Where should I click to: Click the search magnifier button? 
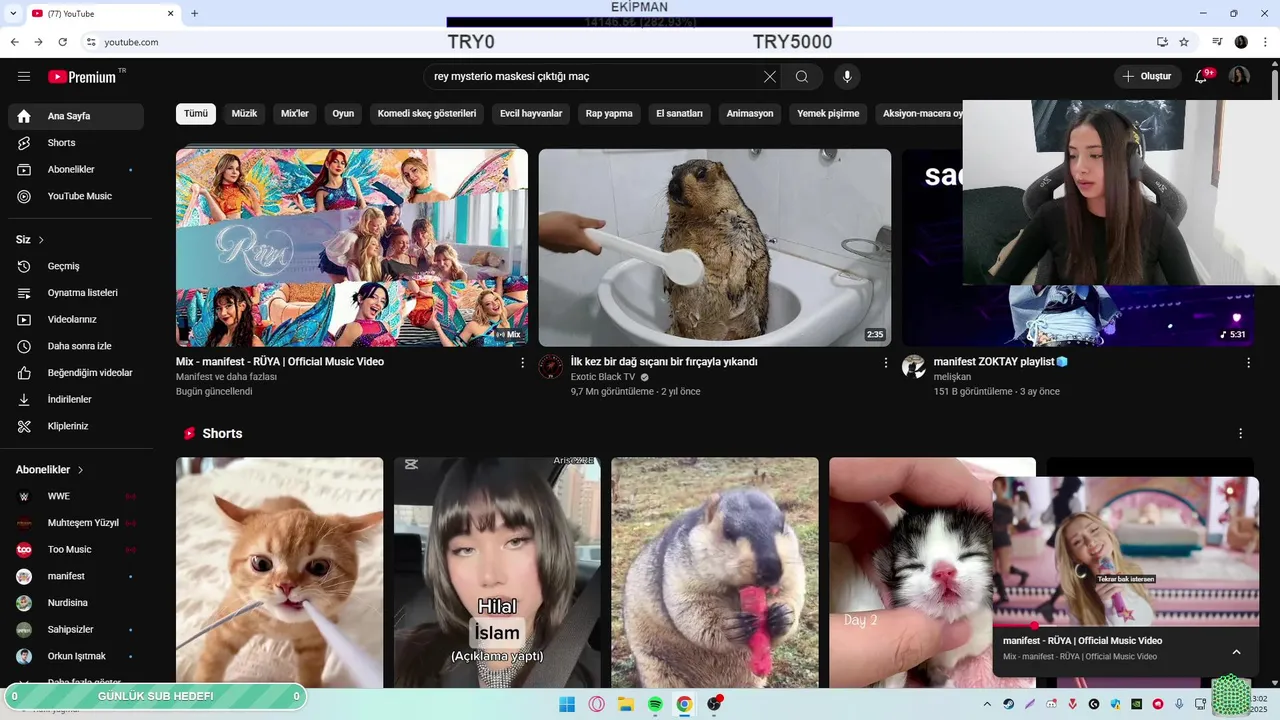coord(802,77)
